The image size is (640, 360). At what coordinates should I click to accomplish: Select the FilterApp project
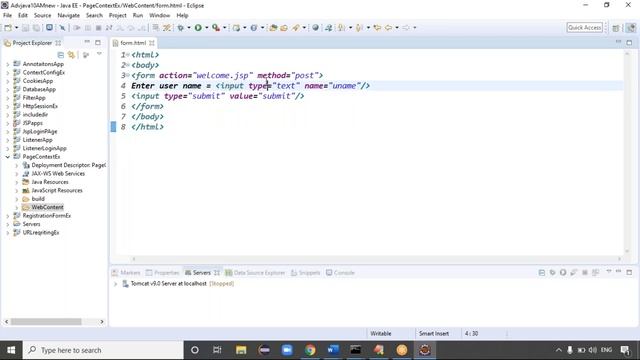34,98
